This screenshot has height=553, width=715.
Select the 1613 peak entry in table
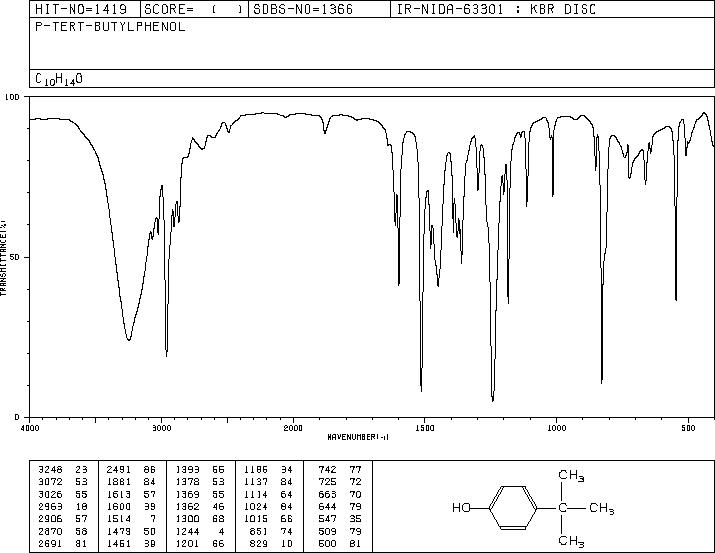[x=131, y=494]
